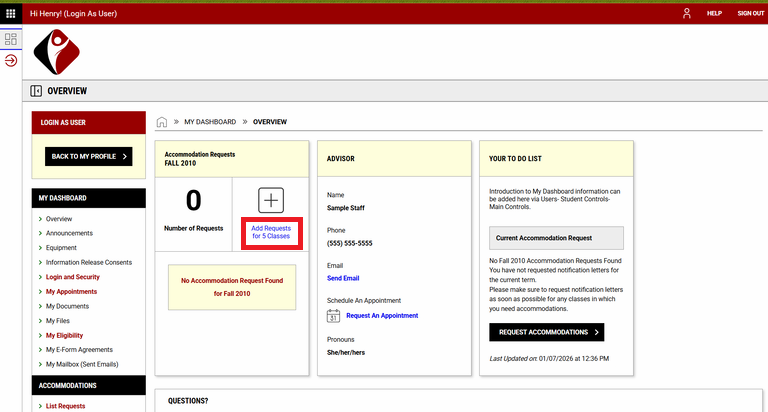Open My E-Form Agreements
This screenshot has height=412, width=768.
79,350
